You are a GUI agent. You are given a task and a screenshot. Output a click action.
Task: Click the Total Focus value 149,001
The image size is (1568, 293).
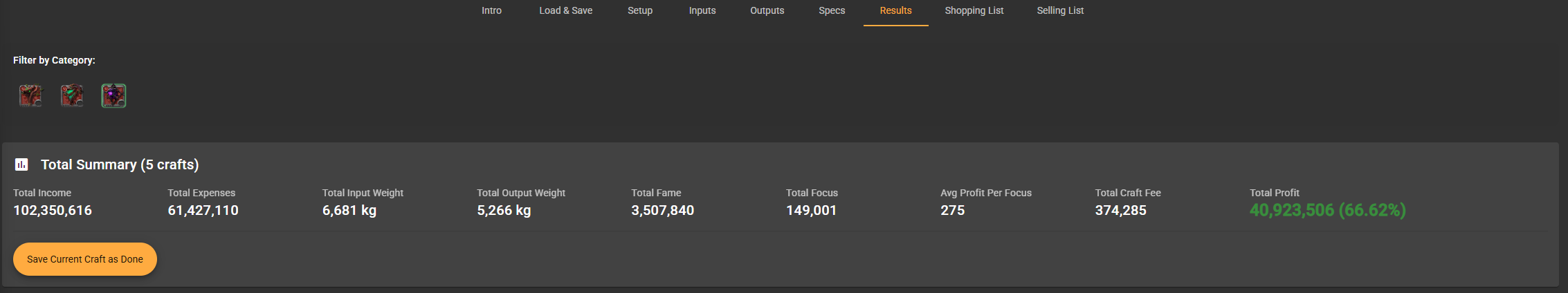tap(811, 210)
